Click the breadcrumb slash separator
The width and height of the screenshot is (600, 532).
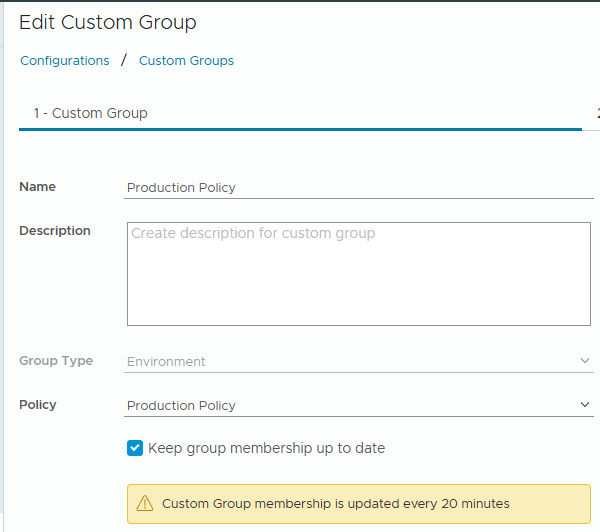[x=124, y=61]
